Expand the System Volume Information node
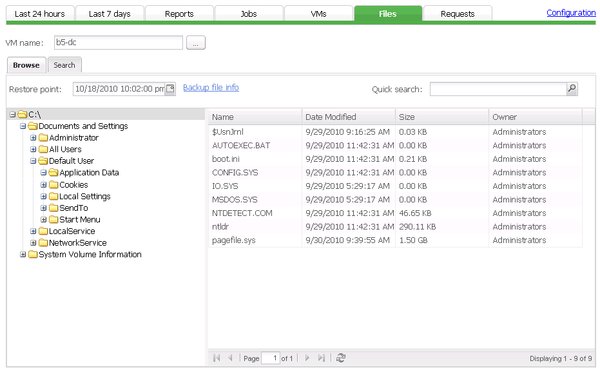This screenshot has width=600, height=372. [x=23, y=254]
